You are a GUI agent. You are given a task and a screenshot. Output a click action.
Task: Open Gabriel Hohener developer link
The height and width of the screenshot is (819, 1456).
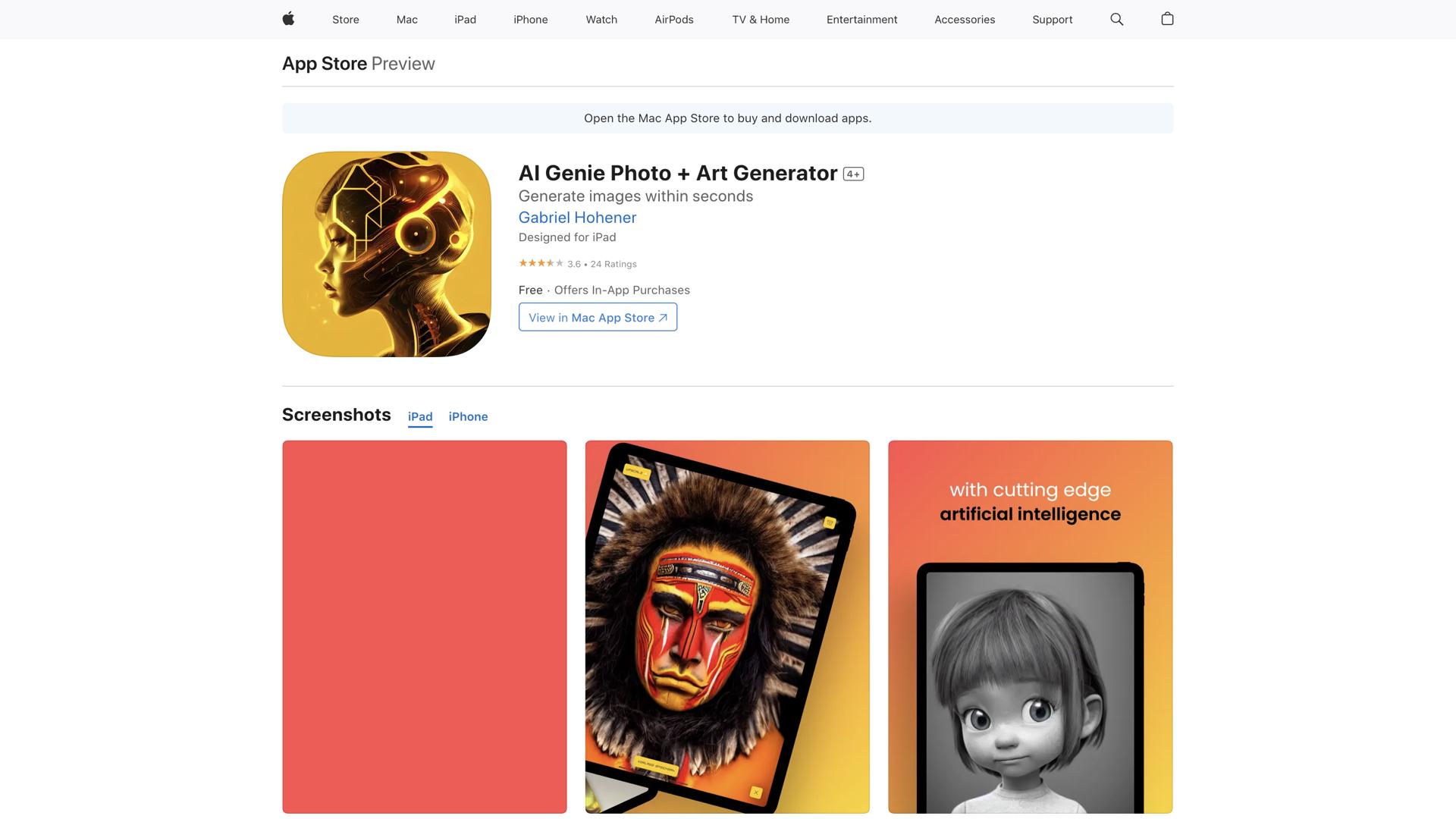pyautogui.click(x=577, y=218)
